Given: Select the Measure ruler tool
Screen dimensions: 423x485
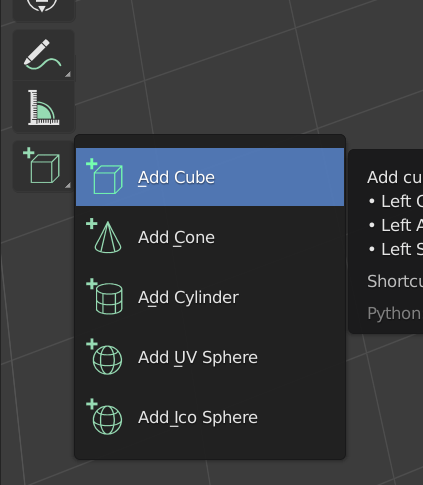Looking at the screenshot, I should pos(44,107).
